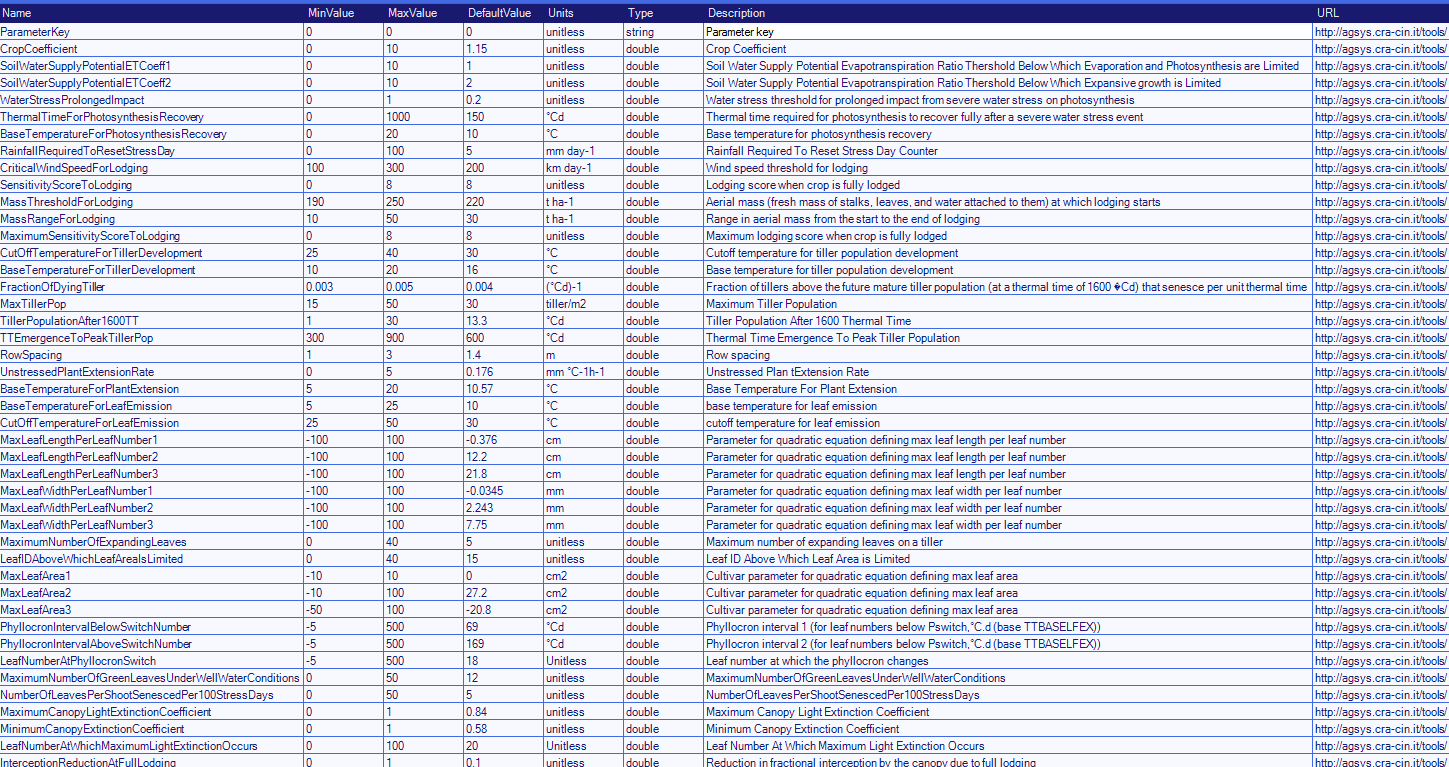Screen dimensions: 1449x767
Task: Select MaxLeafLengthPerLeafNumber3 name cell
Action: click(x=152, y=474)
